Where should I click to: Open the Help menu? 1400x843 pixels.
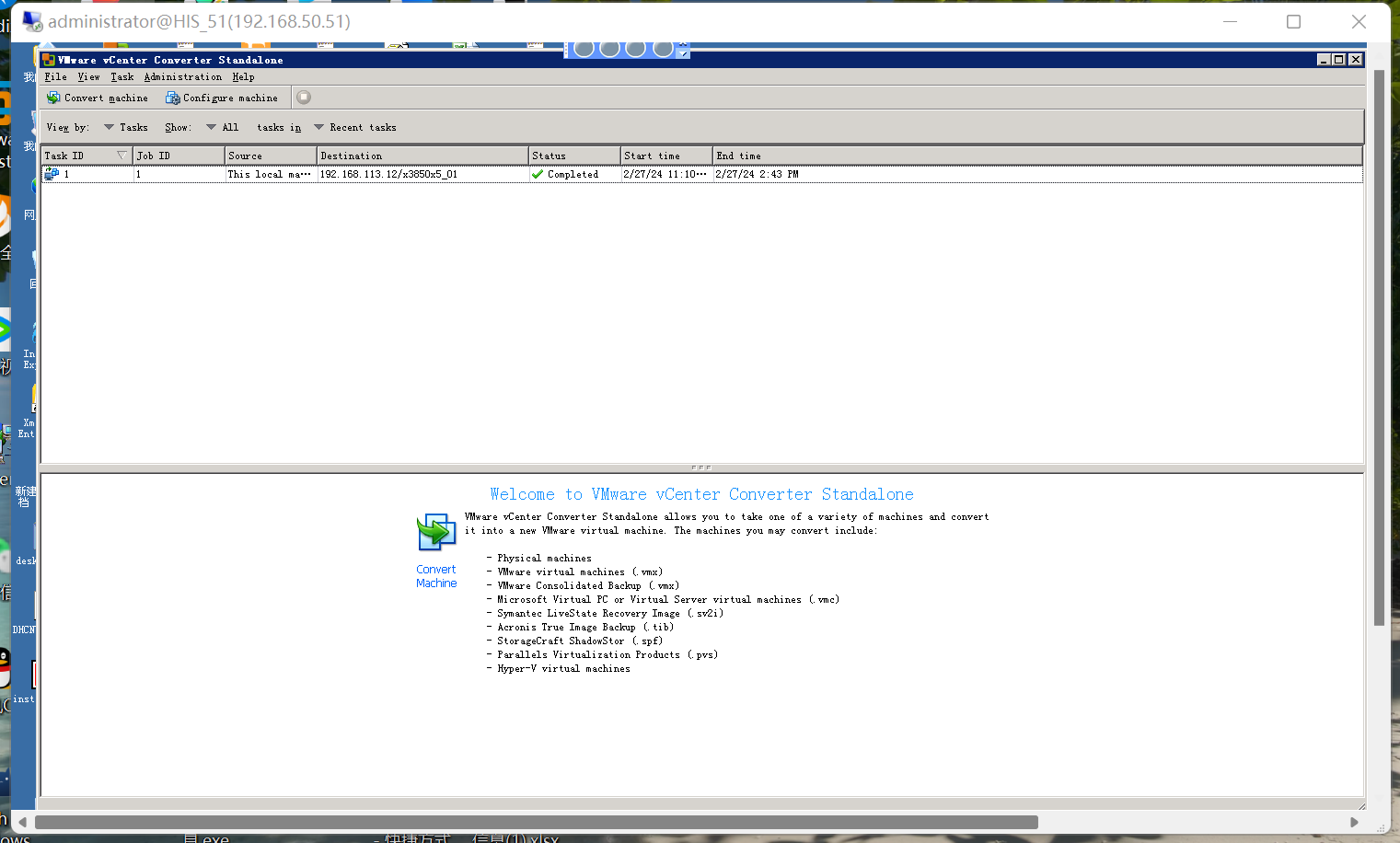tap(243, 77)
